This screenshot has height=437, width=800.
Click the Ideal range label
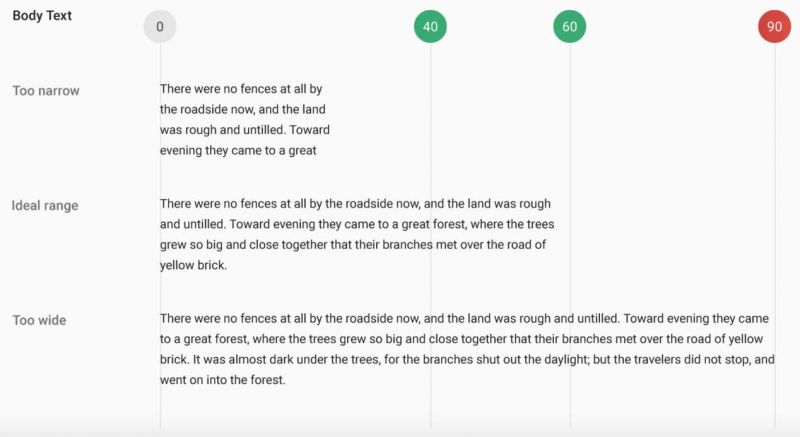pos(45,205)
